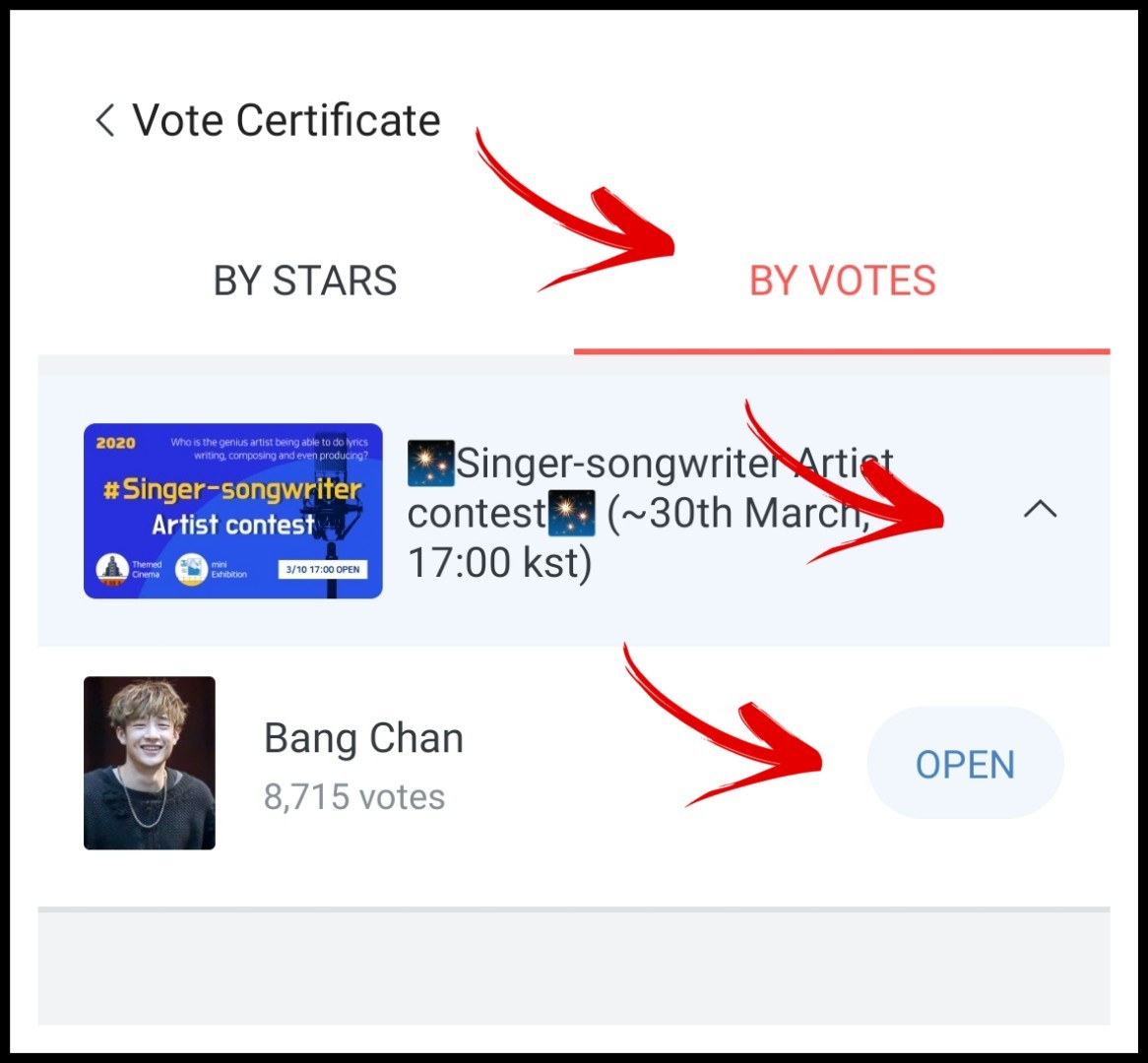Click the Singer-songwriter Artist contest title text

650,513
